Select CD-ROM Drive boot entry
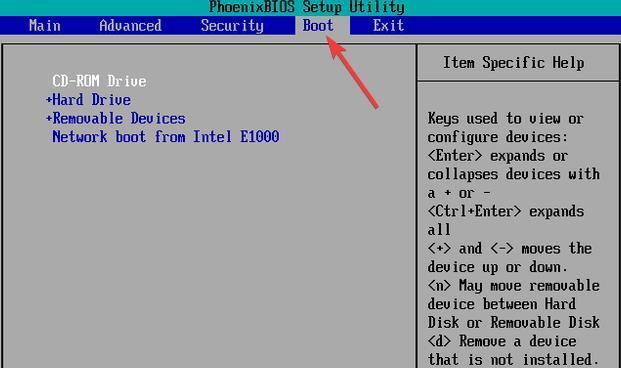 (99, 81)
